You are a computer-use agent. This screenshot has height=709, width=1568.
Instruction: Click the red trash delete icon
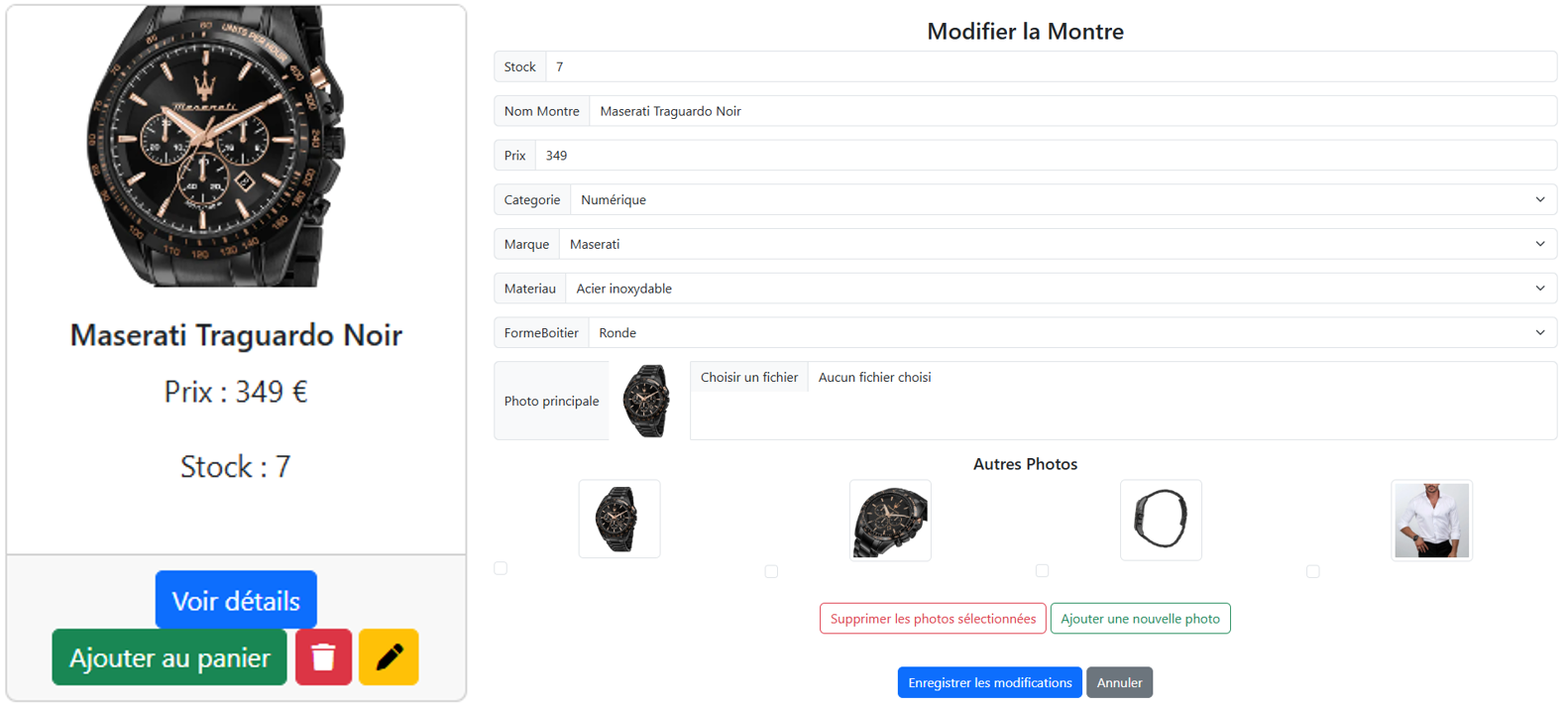(324, 657)
